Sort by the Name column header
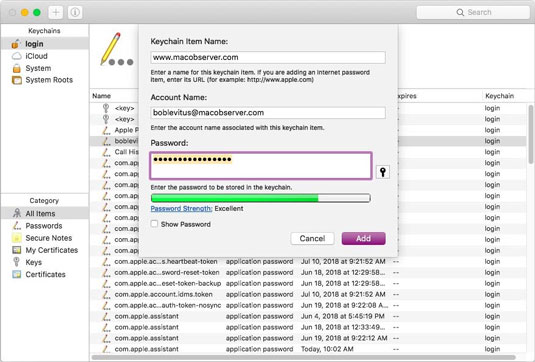 (102, 96)
